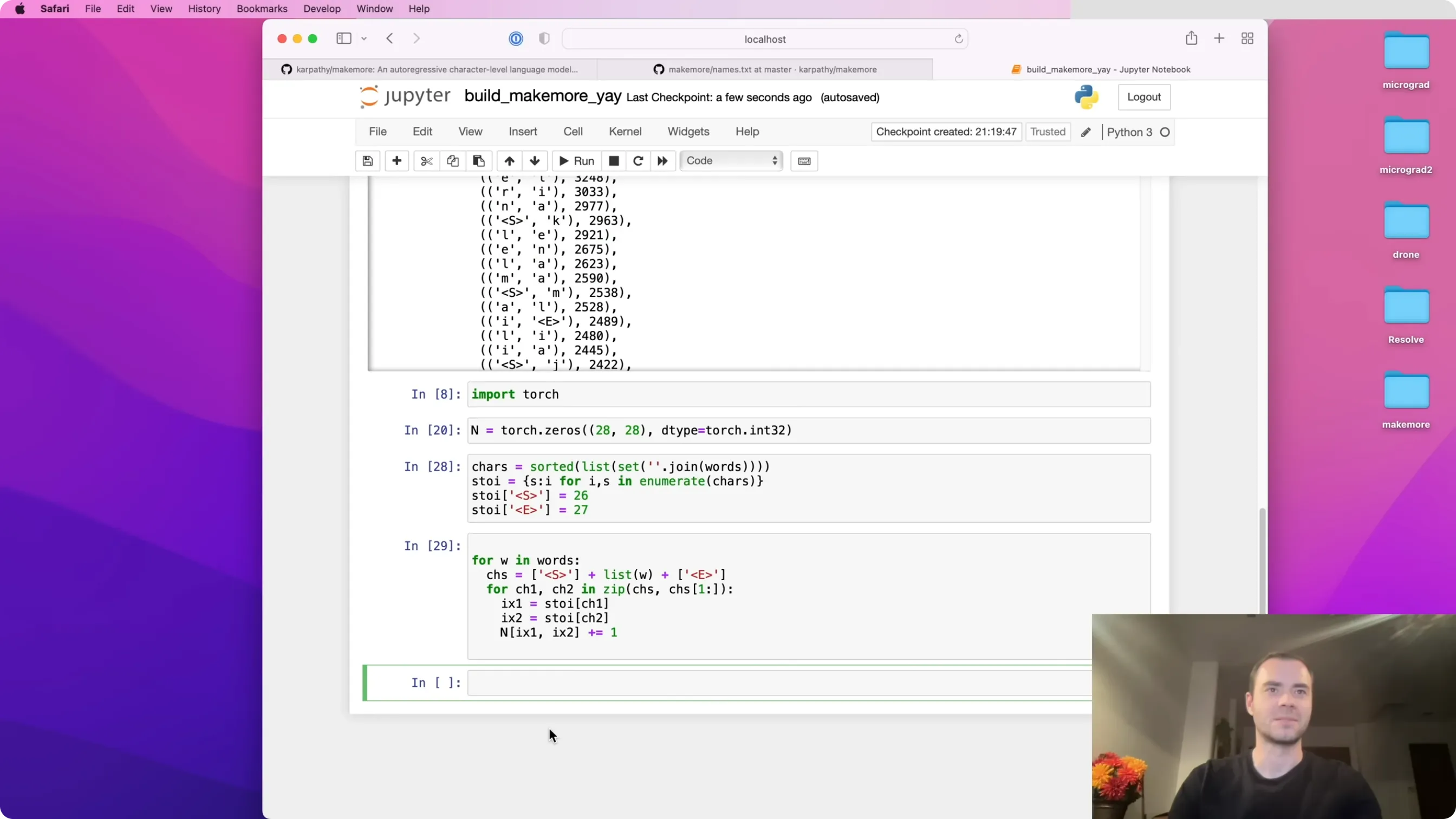
Task: Open micrograd2 folder on desktop
Action: 1406,145
